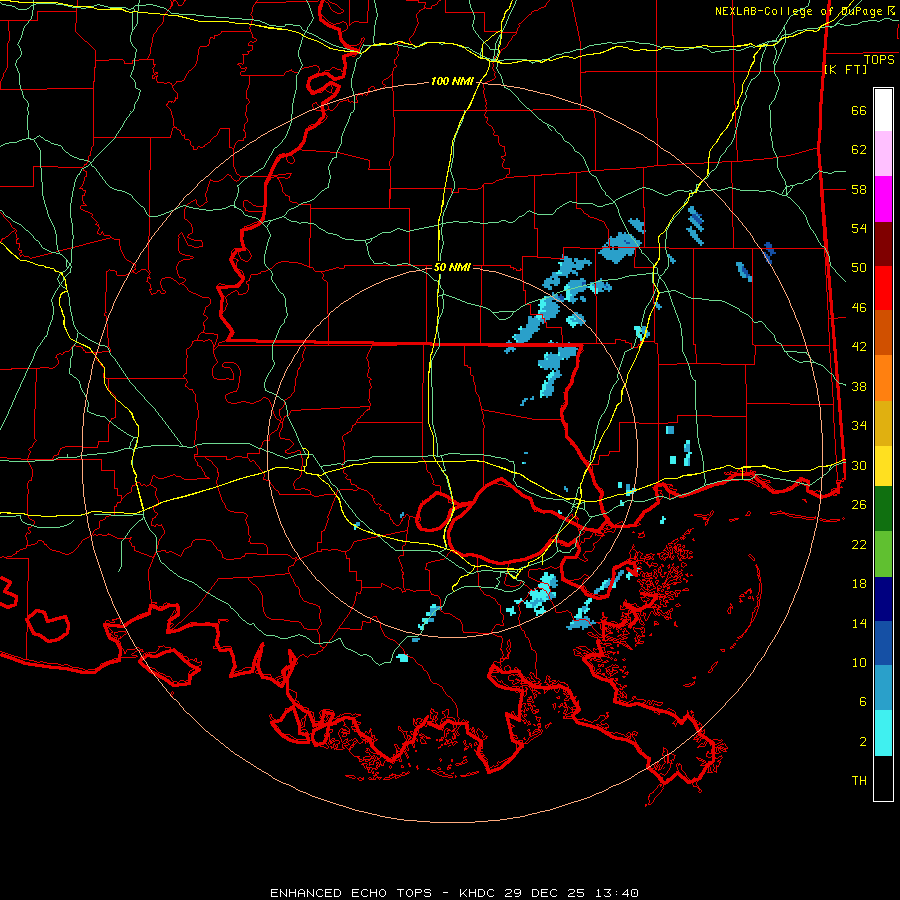Click the yellow 34 kft legend swatch
The image size is (900, 900).
pyautogui.click(x=883, y=466)
